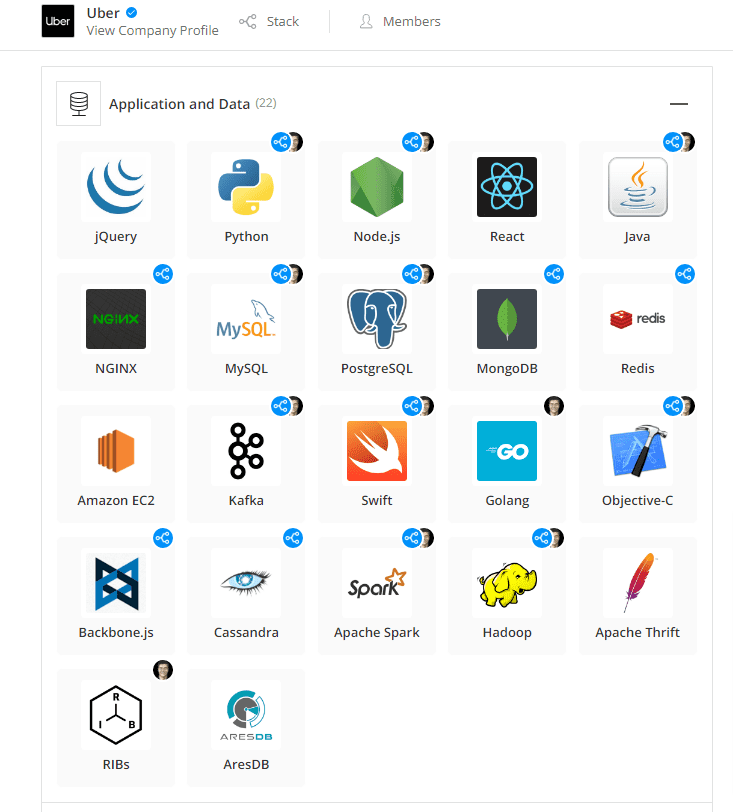Image resolution: width=733 pixels, height=812 pixels.
Task: Open the Backbone.js logo
Action: pyautogui.click(x=116, y=583)
